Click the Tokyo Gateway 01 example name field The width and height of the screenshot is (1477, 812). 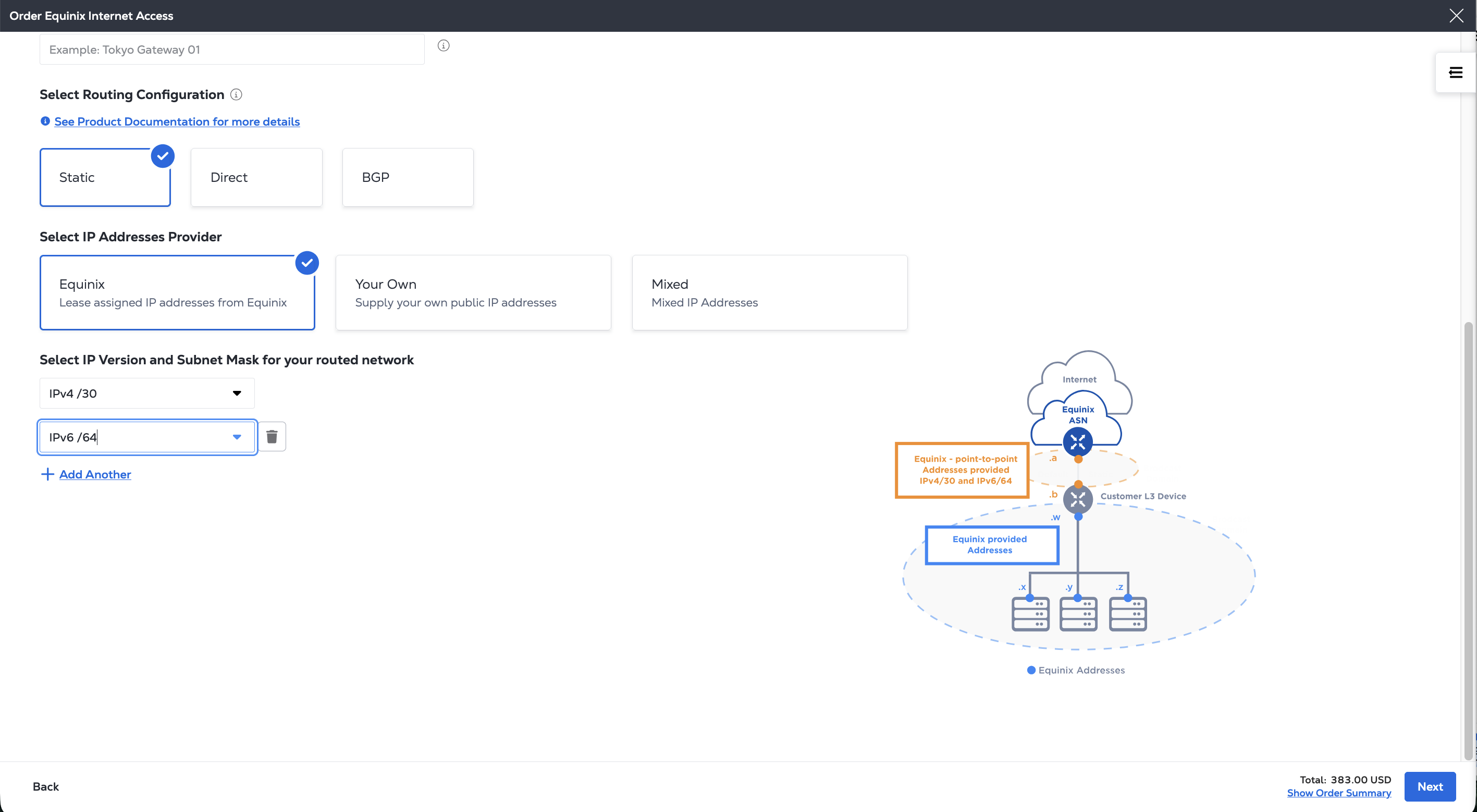coord(231,50)
